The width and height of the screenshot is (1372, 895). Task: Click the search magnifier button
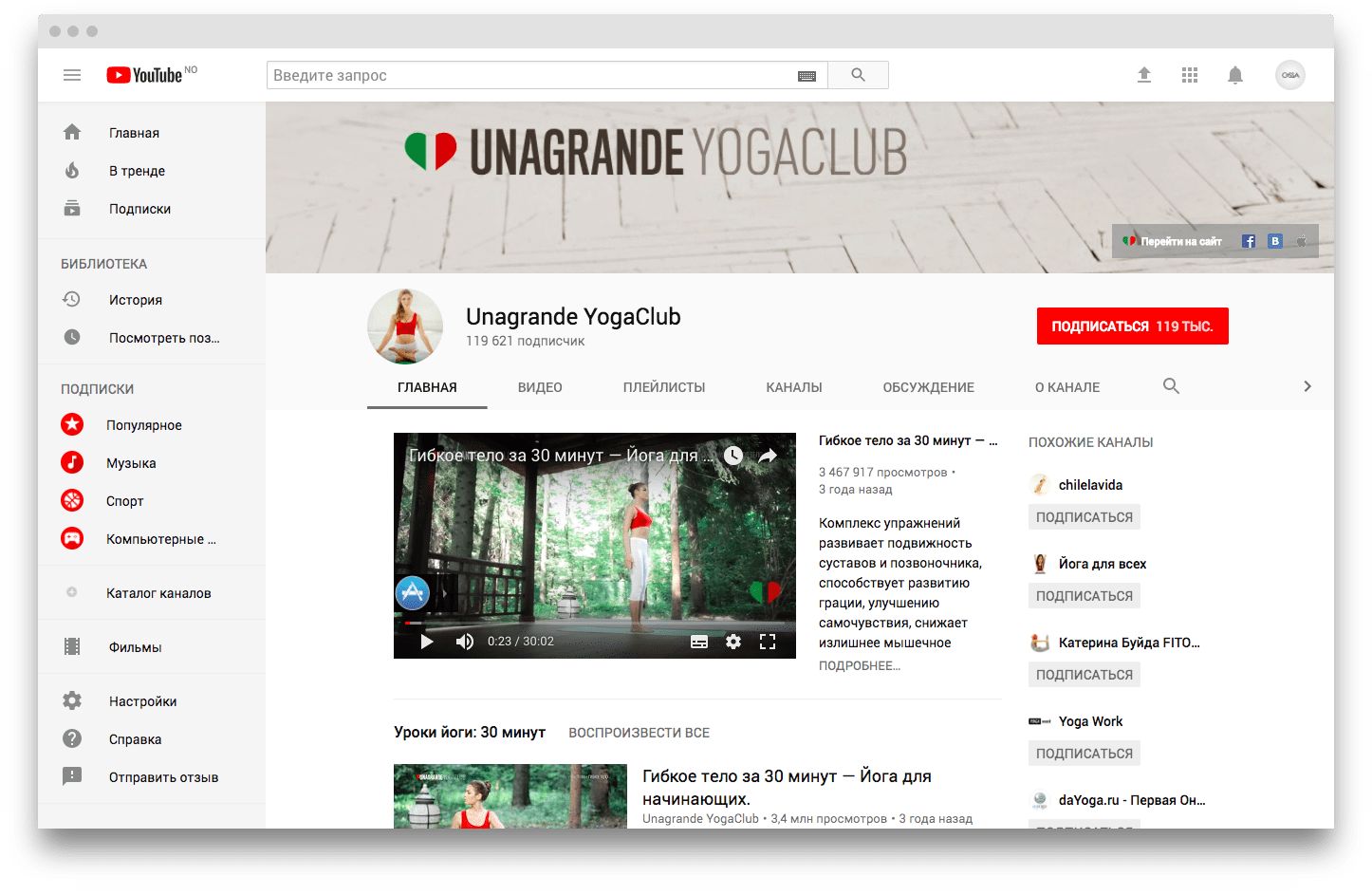[x=858, y=75]
